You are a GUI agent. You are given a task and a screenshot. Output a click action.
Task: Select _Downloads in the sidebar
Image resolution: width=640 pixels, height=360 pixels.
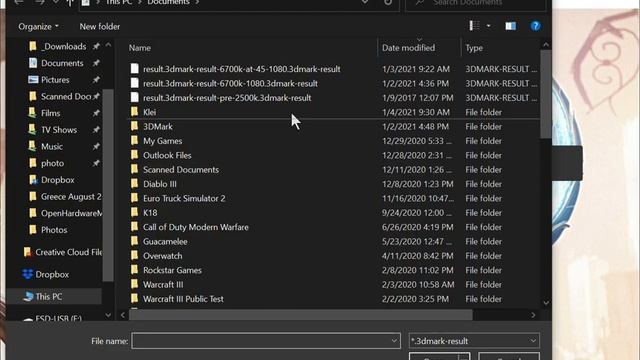click(63, 47)
